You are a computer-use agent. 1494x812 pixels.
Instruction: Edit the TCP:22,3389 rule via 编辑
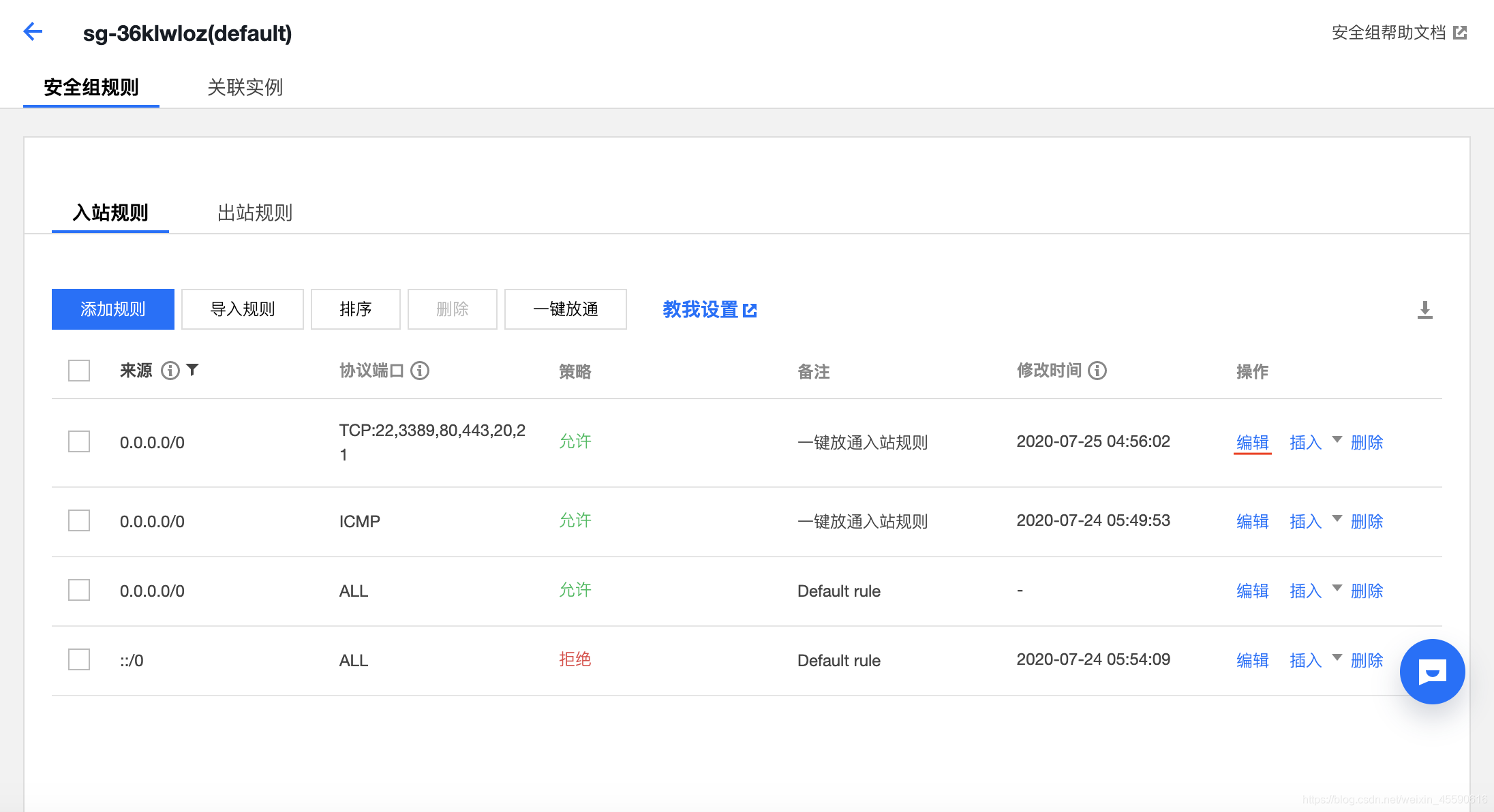click(x=1253, y=443)
